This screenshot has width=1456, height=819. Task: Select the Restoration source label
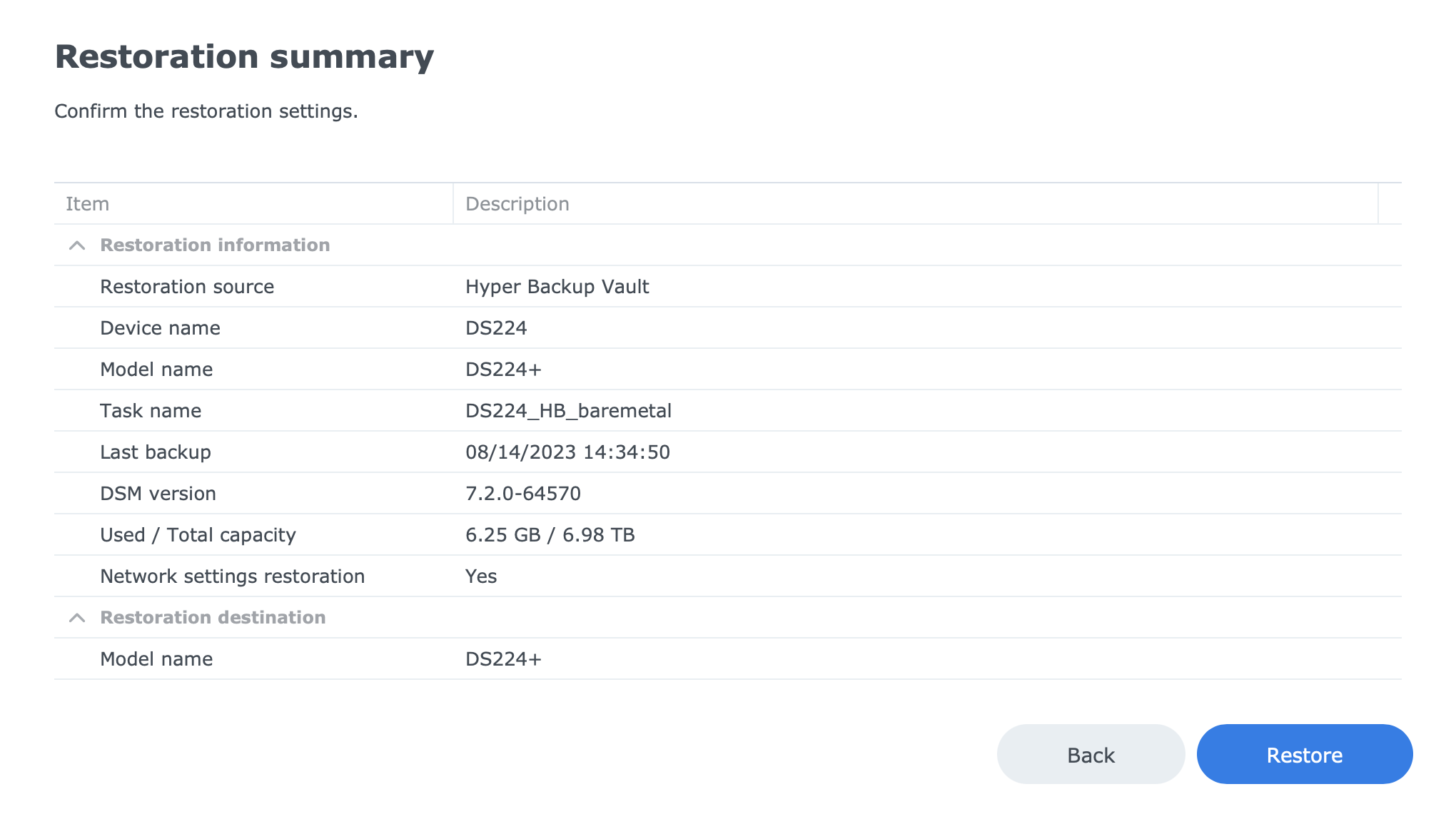point(187,287)
